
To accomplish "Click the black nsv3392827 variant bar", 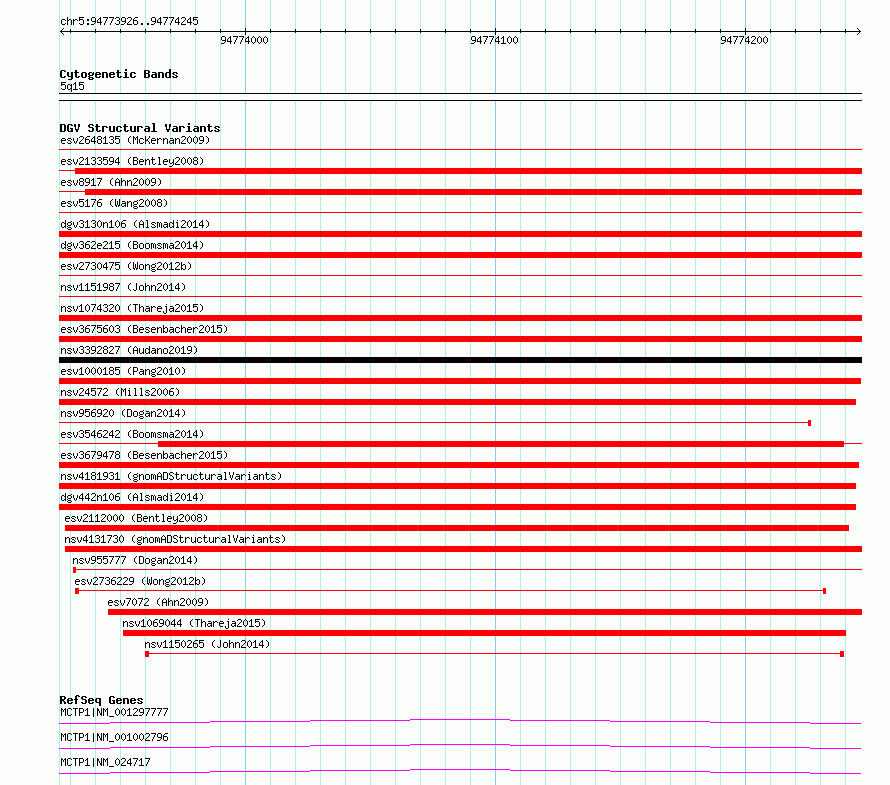I will (x=460, y=360).
